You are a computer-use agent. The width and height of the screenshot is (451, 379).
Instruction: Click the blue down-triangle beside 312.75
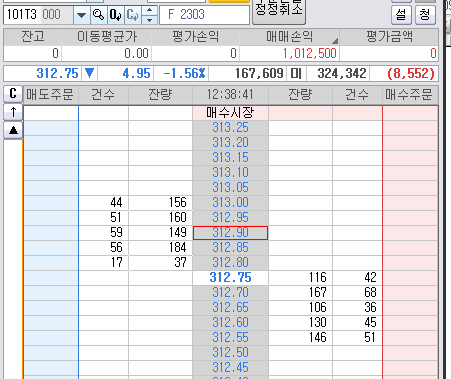89,73
